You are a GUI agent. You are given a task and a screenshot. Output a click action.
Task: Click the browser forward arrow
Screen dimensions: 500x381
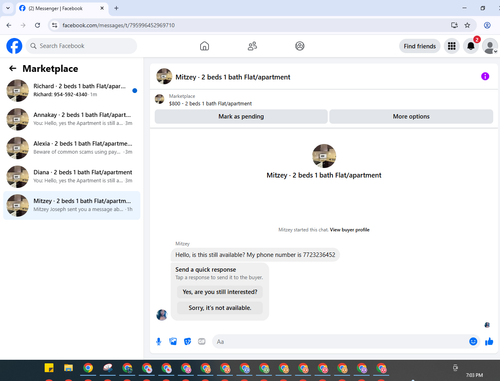(23, 25)
